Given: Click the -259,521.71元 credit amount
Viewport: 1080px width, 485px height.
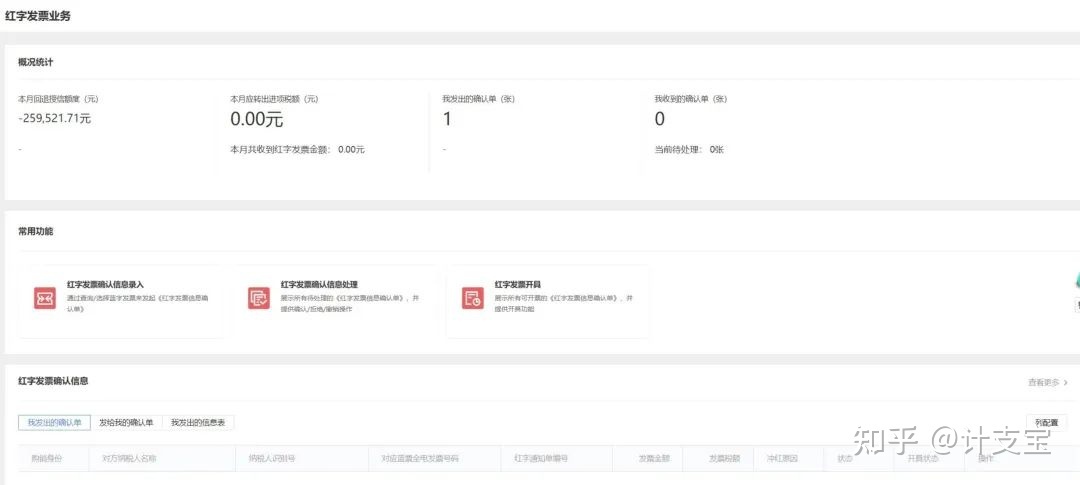Looking at the screenshot, I should click(54, 118).
